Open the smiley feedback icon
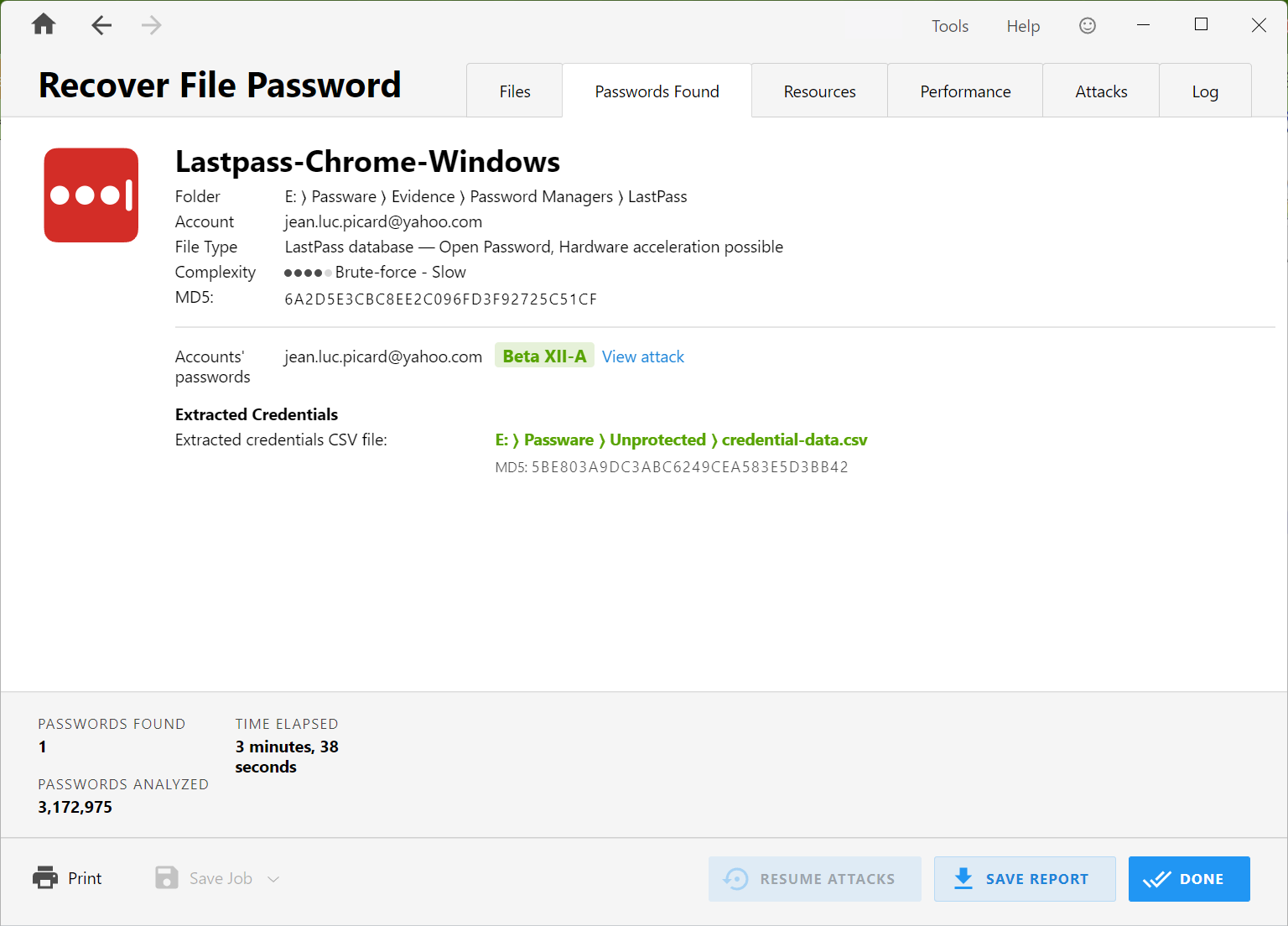The image size is (1288, 926). pos(1087,25)
